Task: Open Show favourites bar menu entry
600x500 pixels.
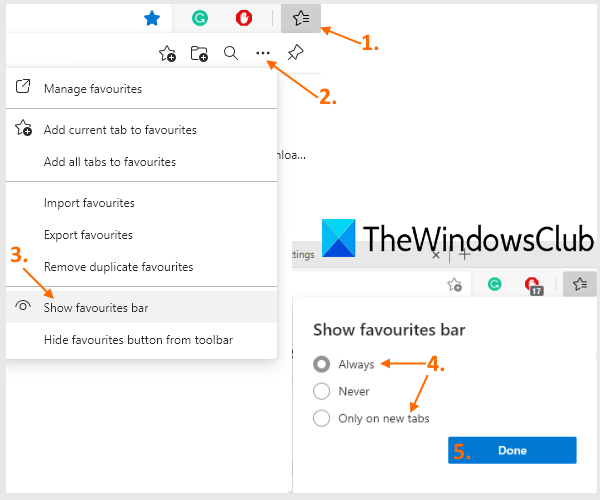Action: pyautogui.click(x=141, y=307)
